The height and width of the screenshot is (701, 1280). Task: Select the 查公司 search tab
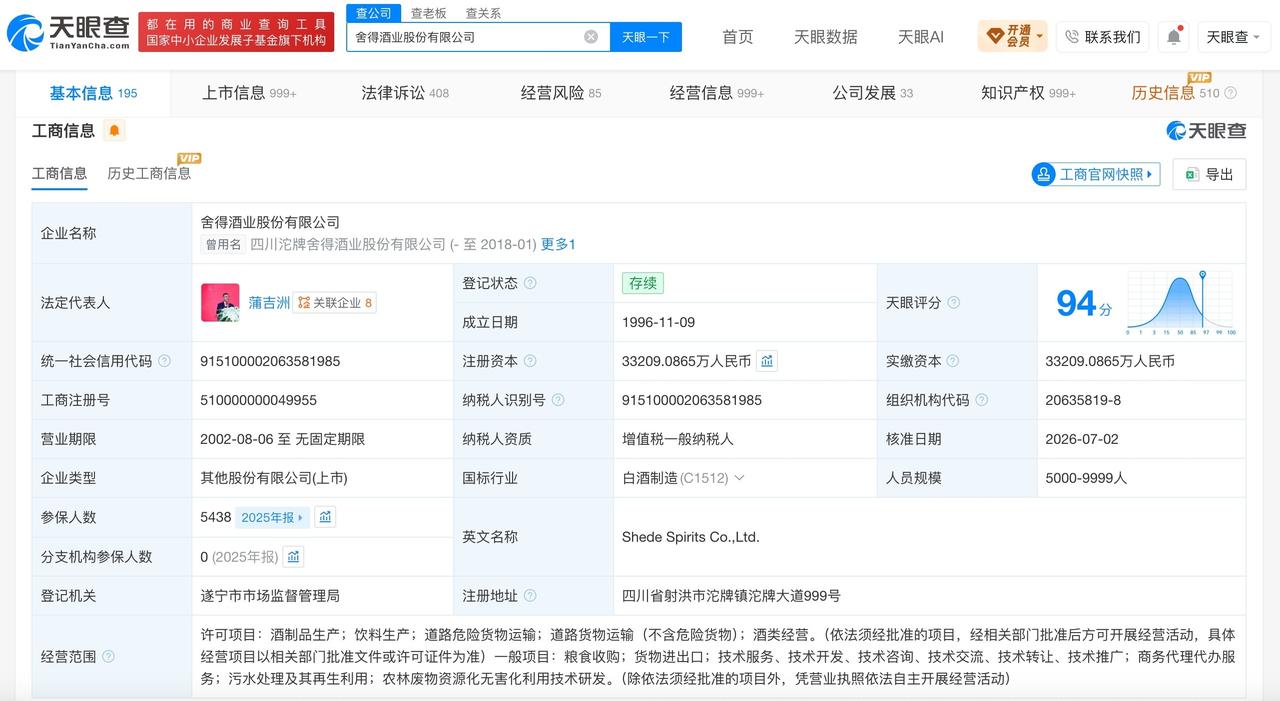[x=373, y=13]
